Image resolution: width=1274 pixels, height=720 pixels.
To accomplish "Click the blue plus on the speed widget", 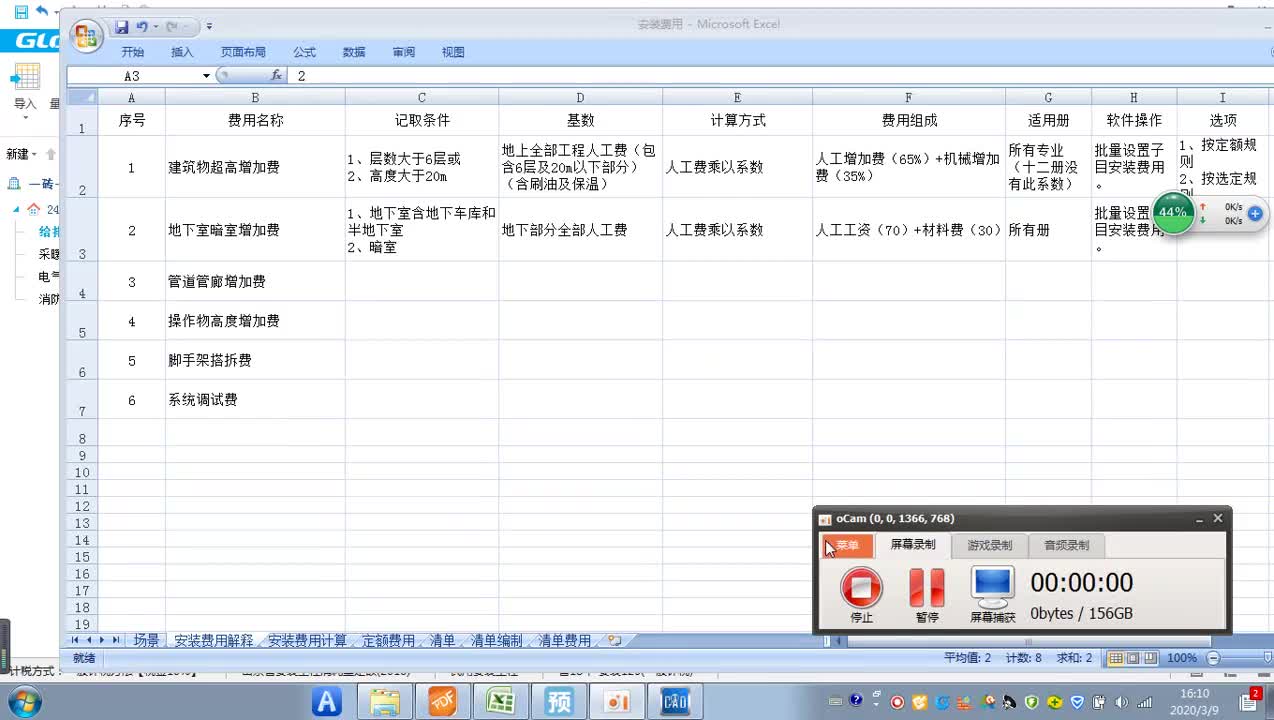I will click(1255, 213).
